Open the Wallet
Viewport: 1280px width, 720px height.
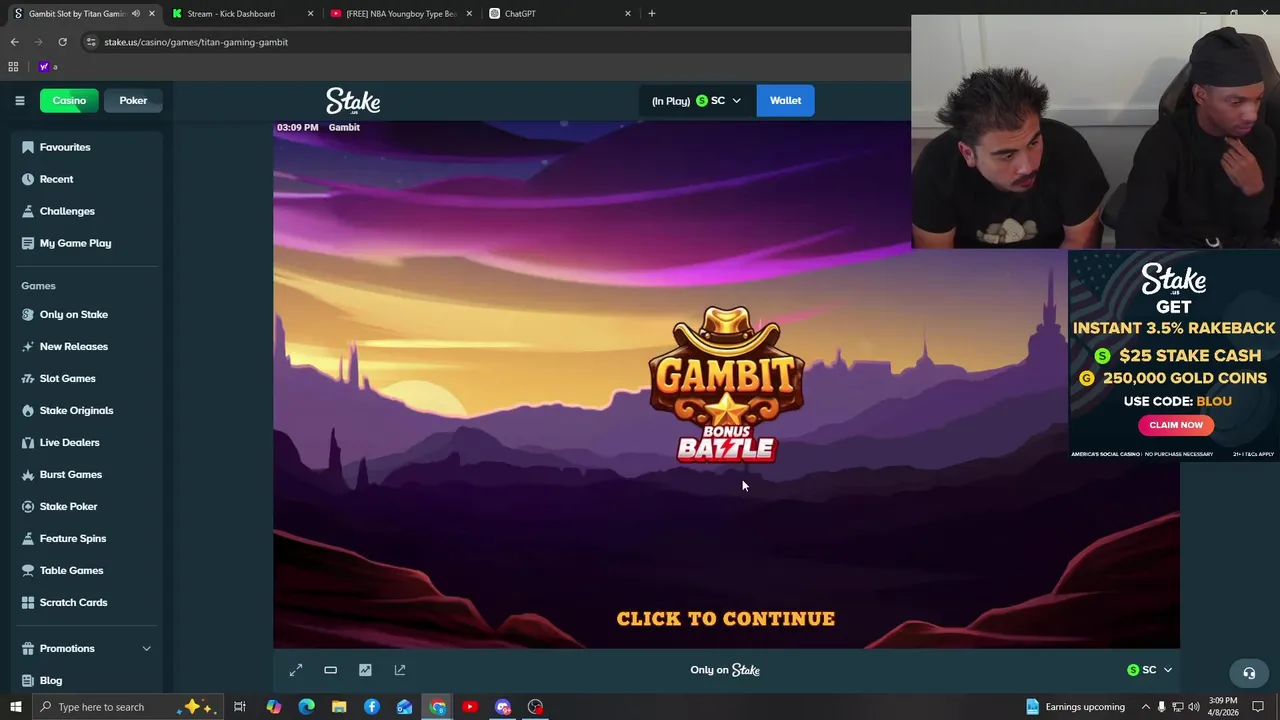pos(785,100)
